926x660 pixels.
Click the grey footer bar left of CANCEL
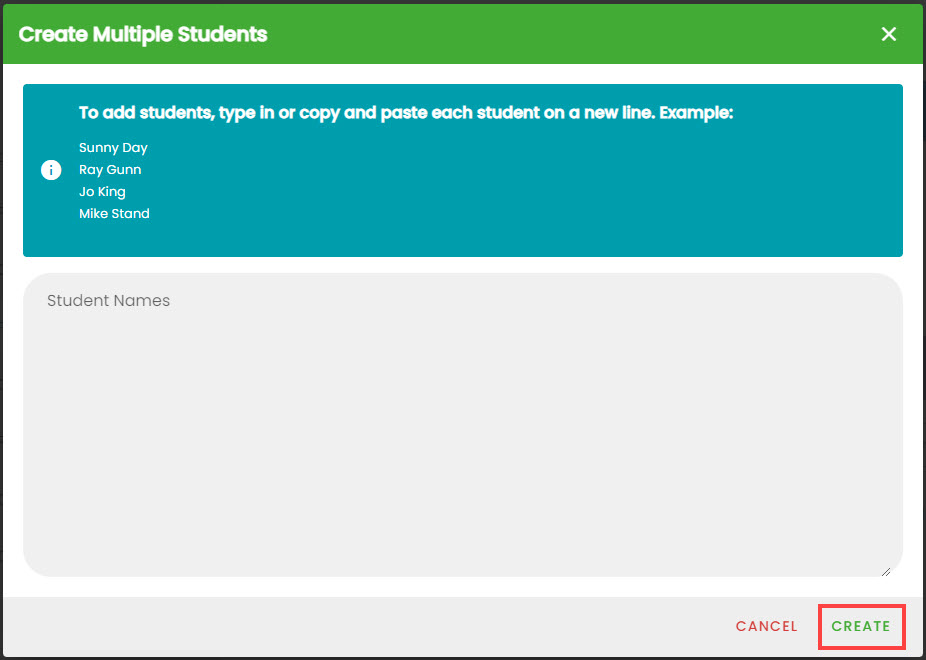coord(354,626)
